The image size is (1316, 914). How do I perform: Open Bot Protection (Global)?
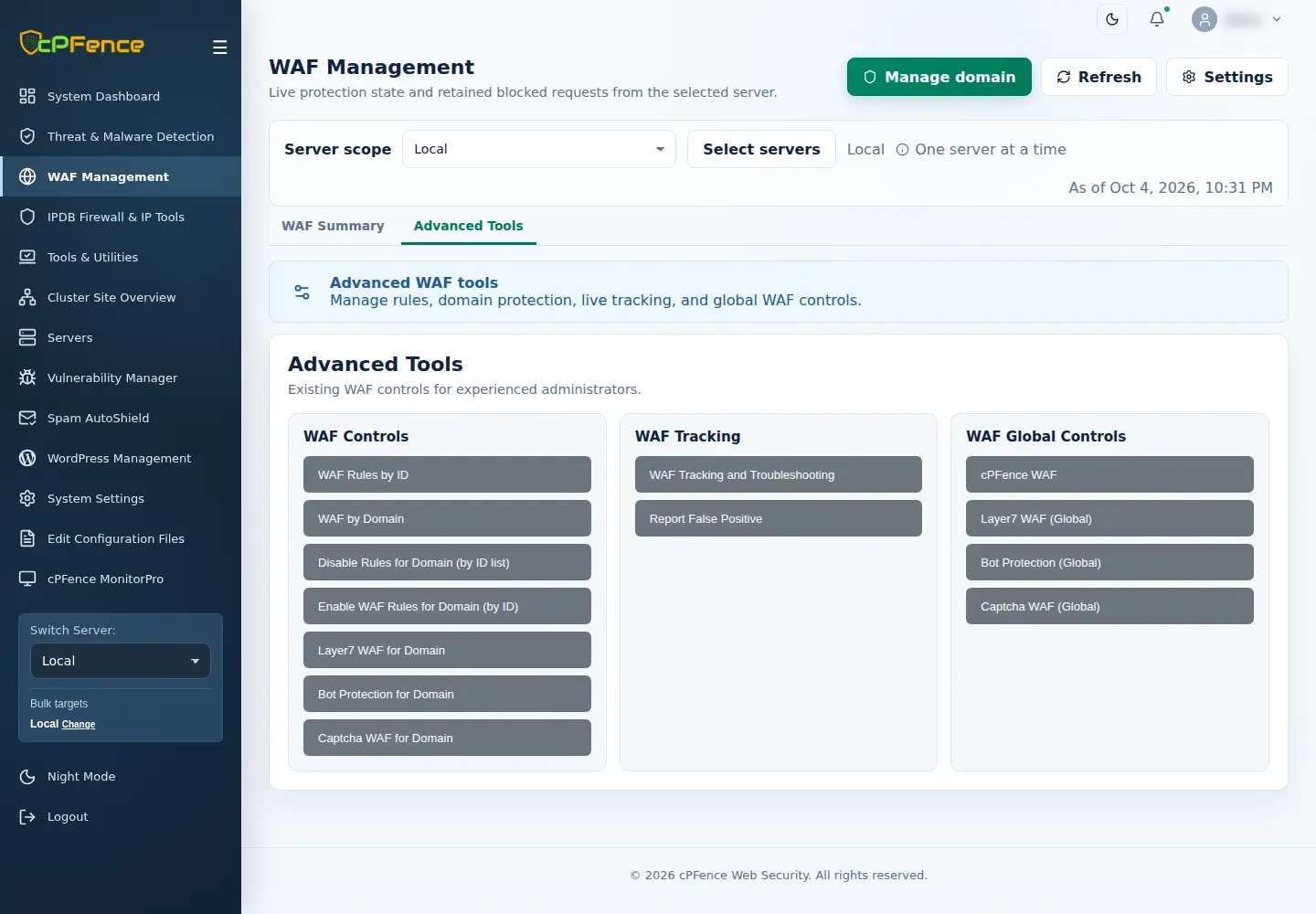pyautogui.click(x=1109, y=562)
